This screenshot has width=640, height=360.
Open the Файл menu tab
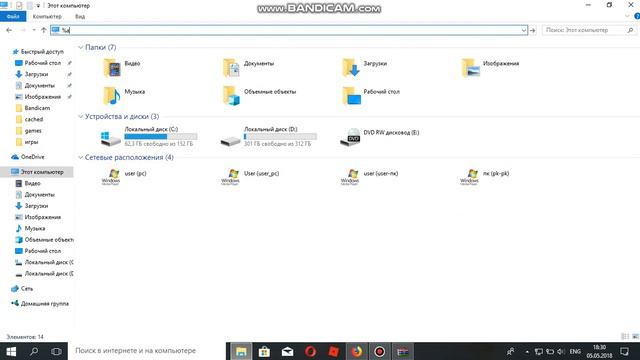pos(13,16)
